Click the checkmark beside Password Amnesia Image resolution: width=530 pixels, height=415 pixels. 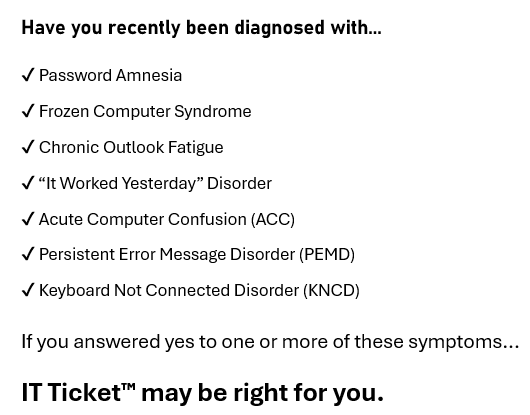28,75
